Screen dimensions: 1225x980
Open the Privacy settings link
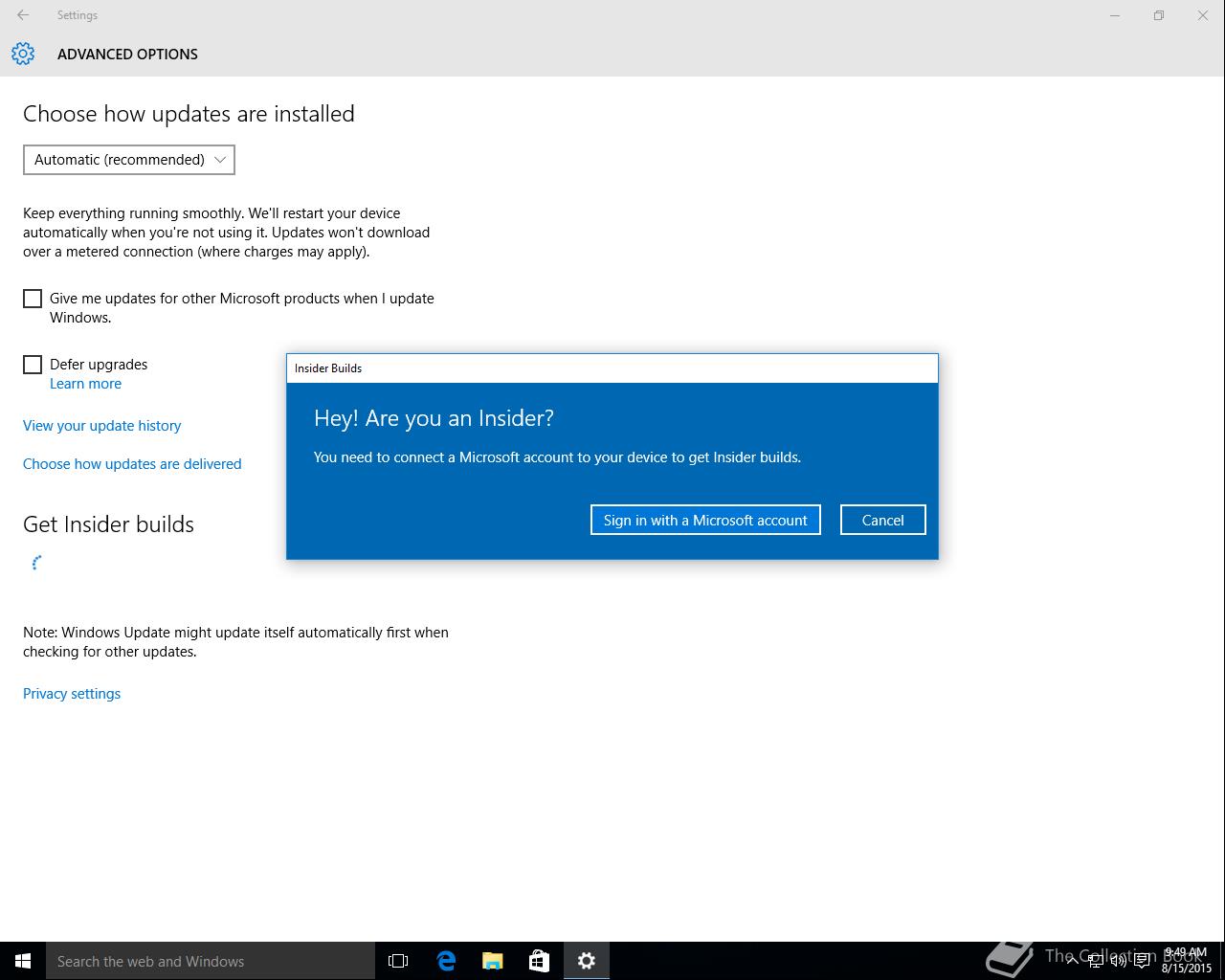click(72, 694)
